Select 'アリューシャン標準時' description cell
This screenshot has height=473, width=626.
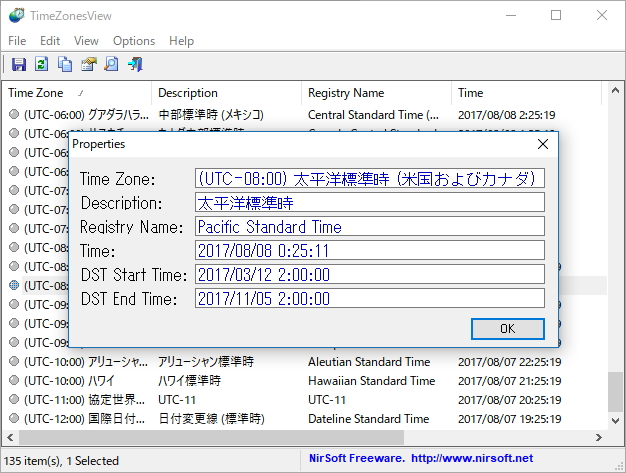(x=206, y=362)
